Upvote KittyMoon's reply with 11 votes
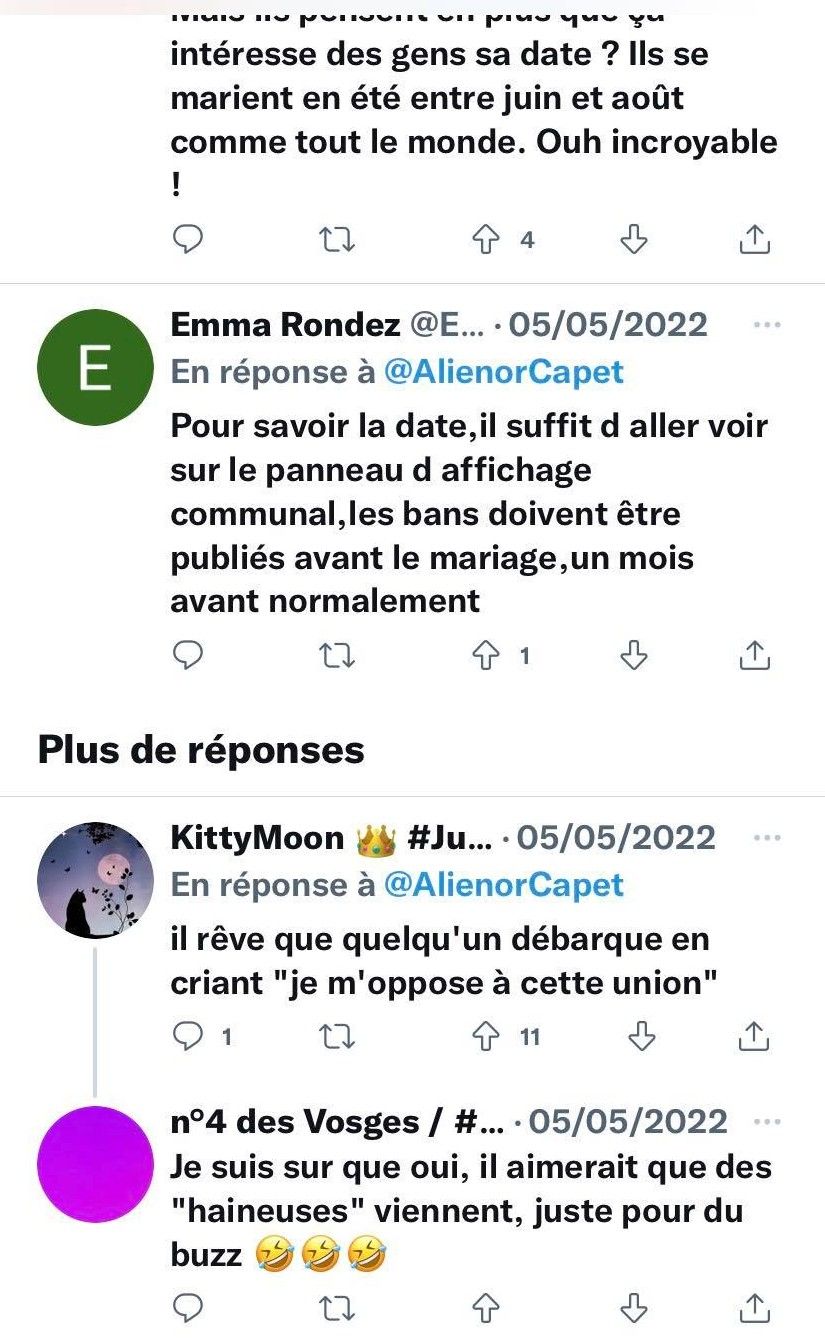Viewport: 825px width, 1341px height. tap(485, 1037)
